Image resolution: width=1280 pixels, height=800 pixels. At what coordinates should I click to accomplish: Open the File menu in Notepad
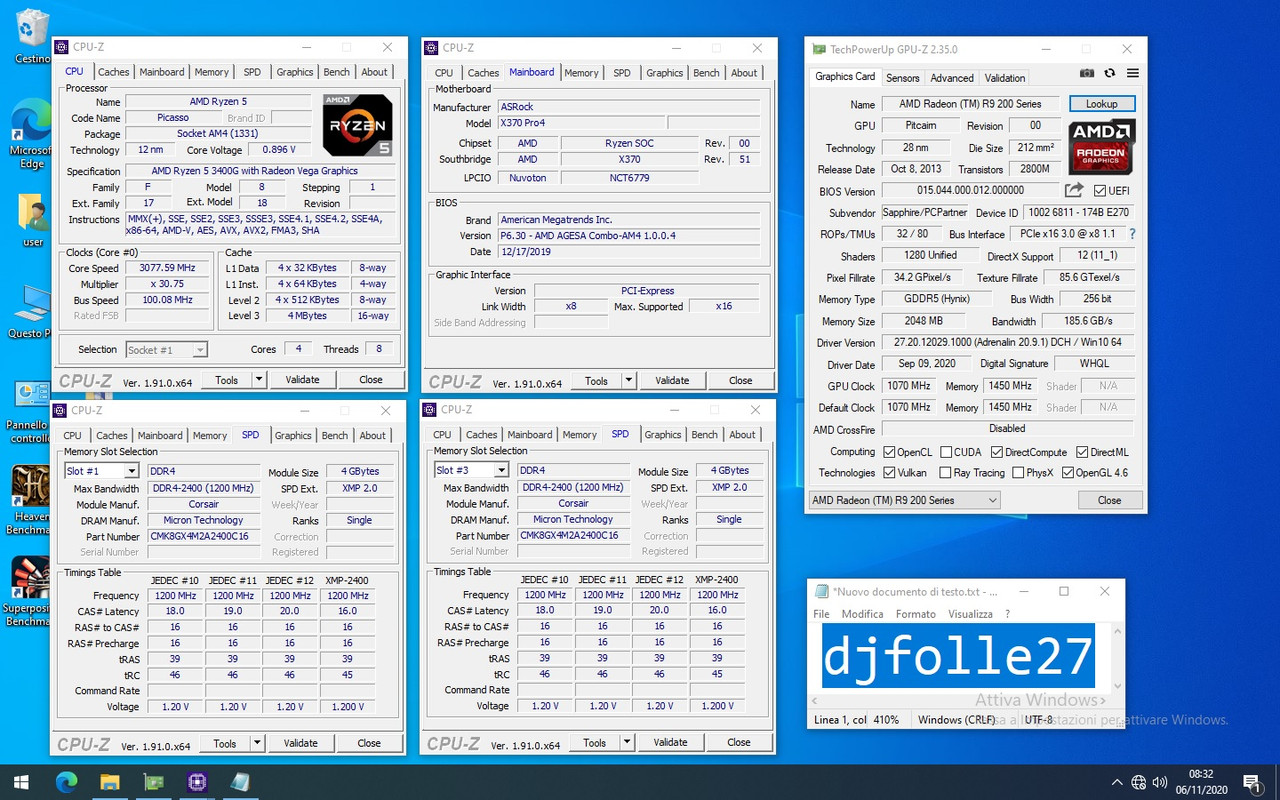point(821,614)
